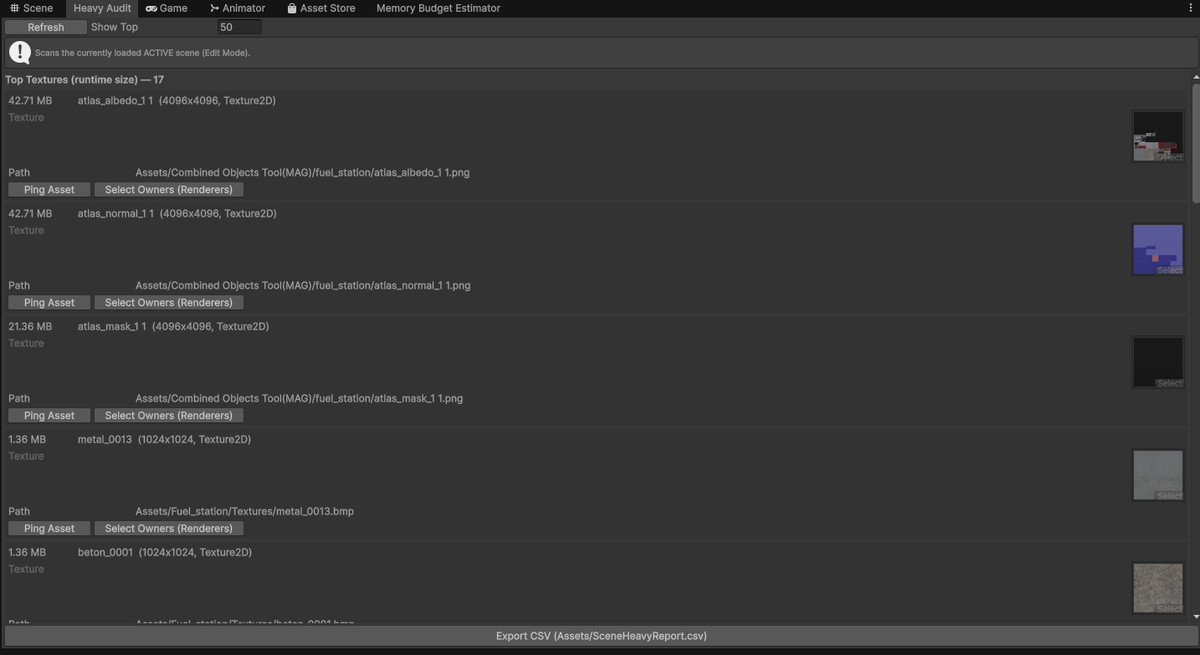Click the Game tab controller icon
The width and height of the screenshot is (1200, 655).
151,8
